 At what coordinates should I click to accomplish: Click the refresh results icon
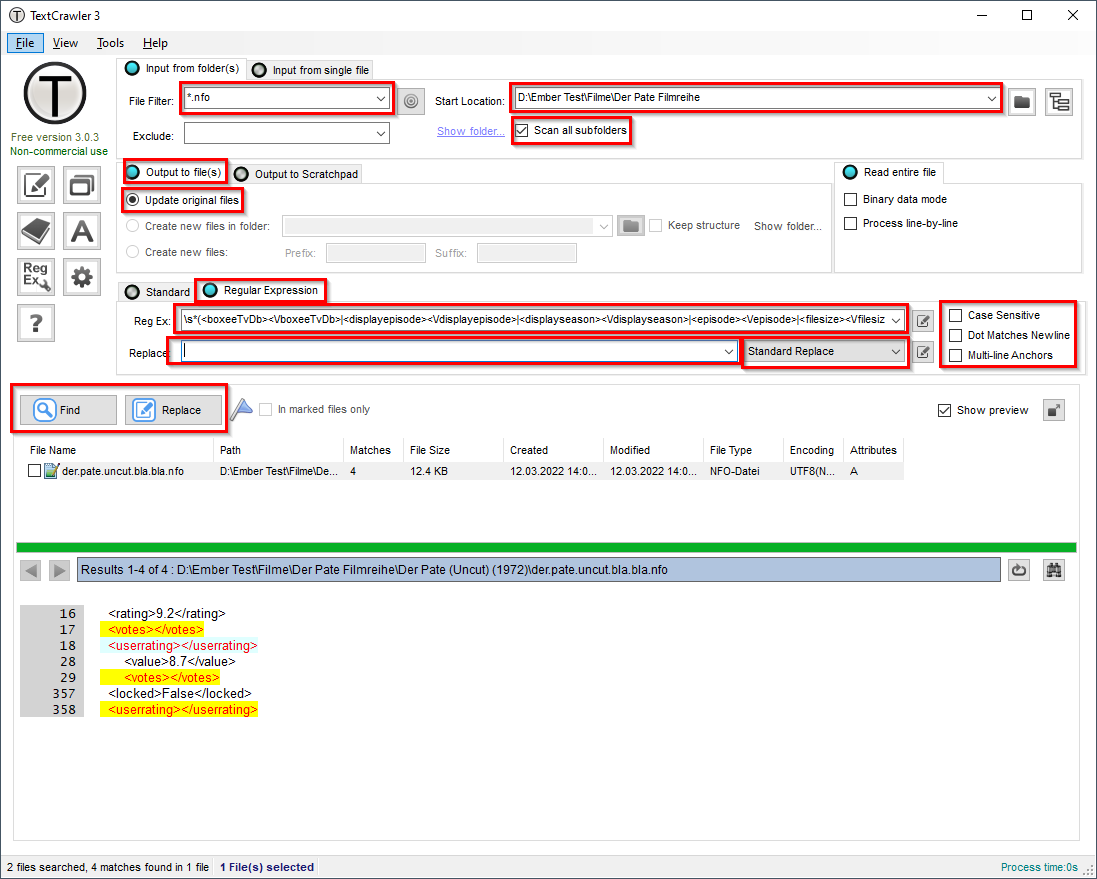click(x=1019, y=570)
